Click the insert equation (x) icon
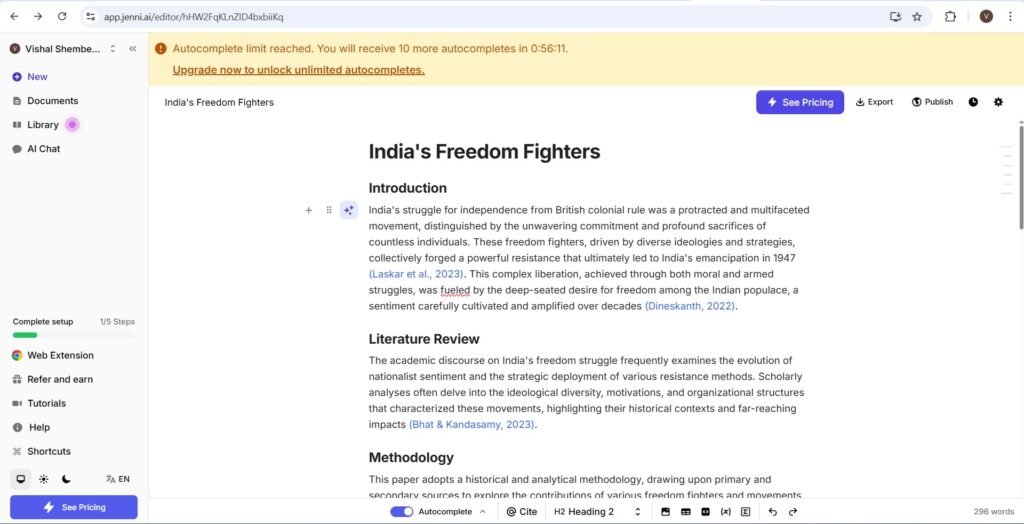This screenshot has width=1024, height=524. click(725, 512)
